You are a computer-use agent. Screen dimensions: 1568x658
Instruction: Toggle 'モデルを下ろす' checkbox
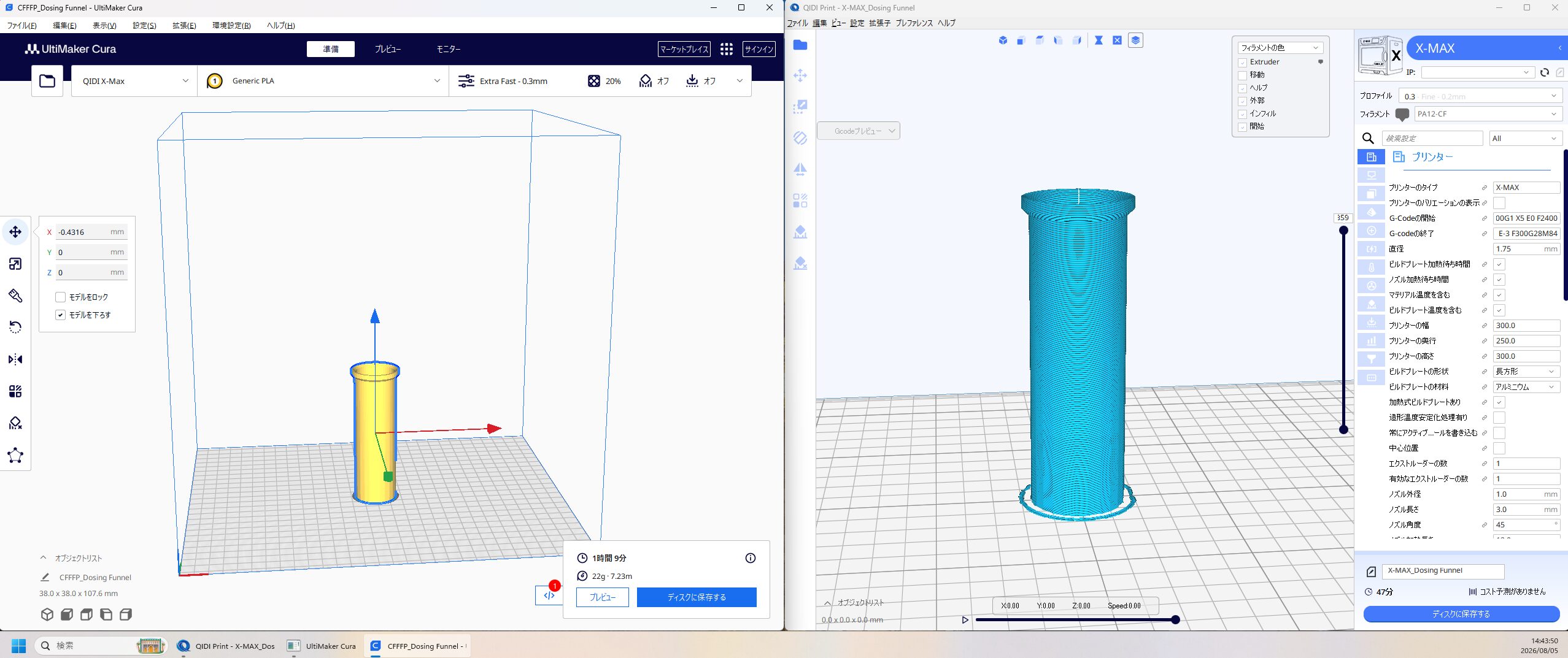point(60,315)
